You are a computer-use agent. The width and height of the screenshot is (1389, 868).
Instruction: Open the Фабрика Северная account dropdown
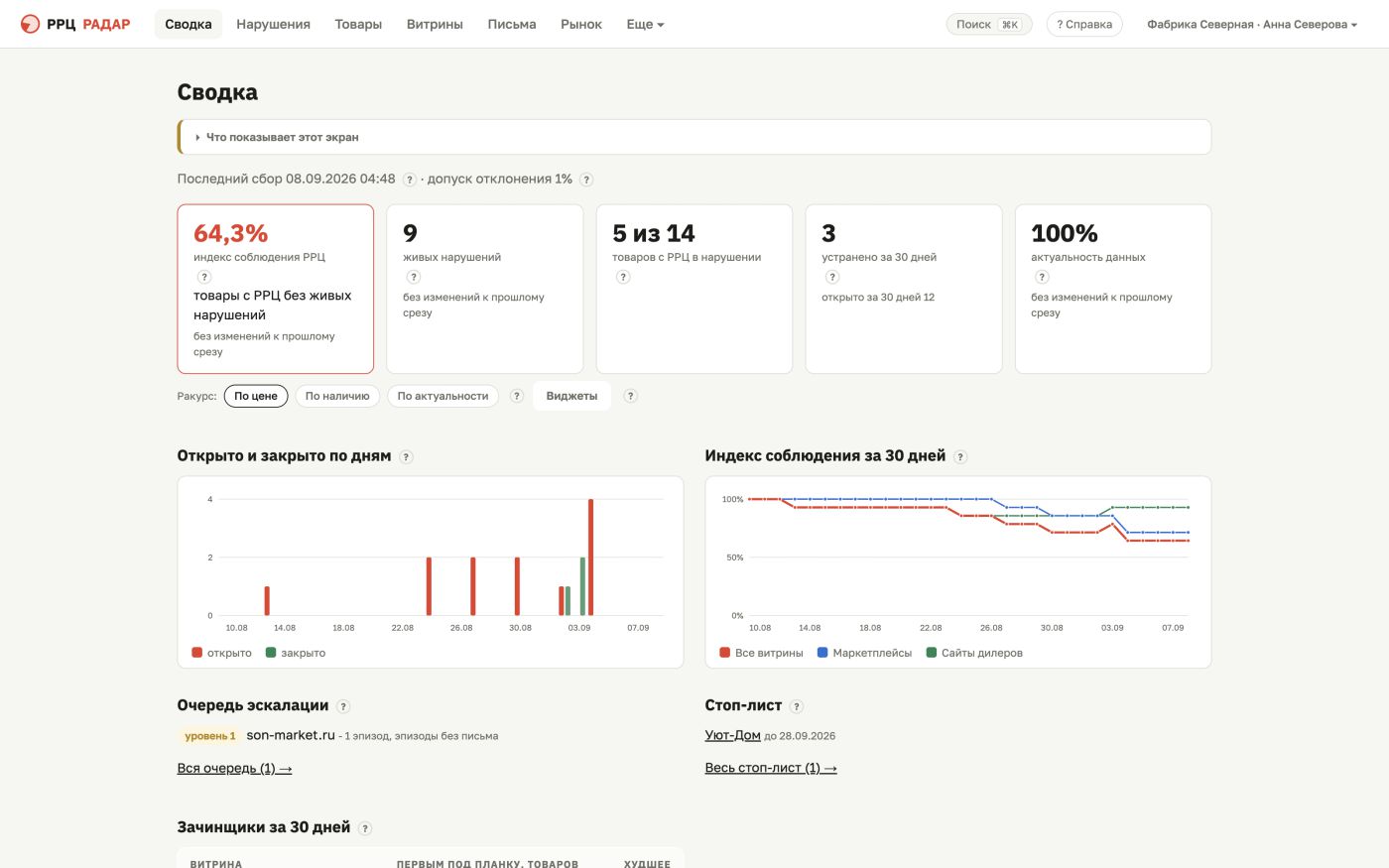1252,24
